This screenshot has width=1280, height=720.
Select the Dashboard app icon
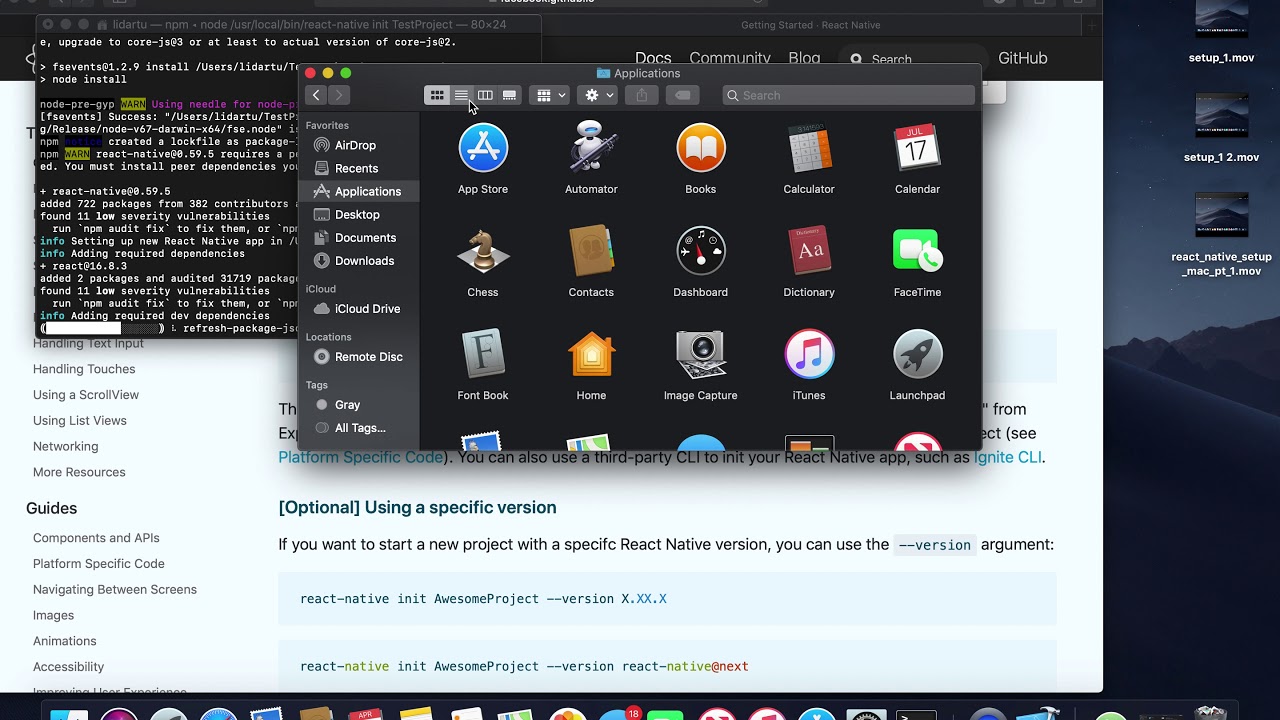click(x=701, y=251)
